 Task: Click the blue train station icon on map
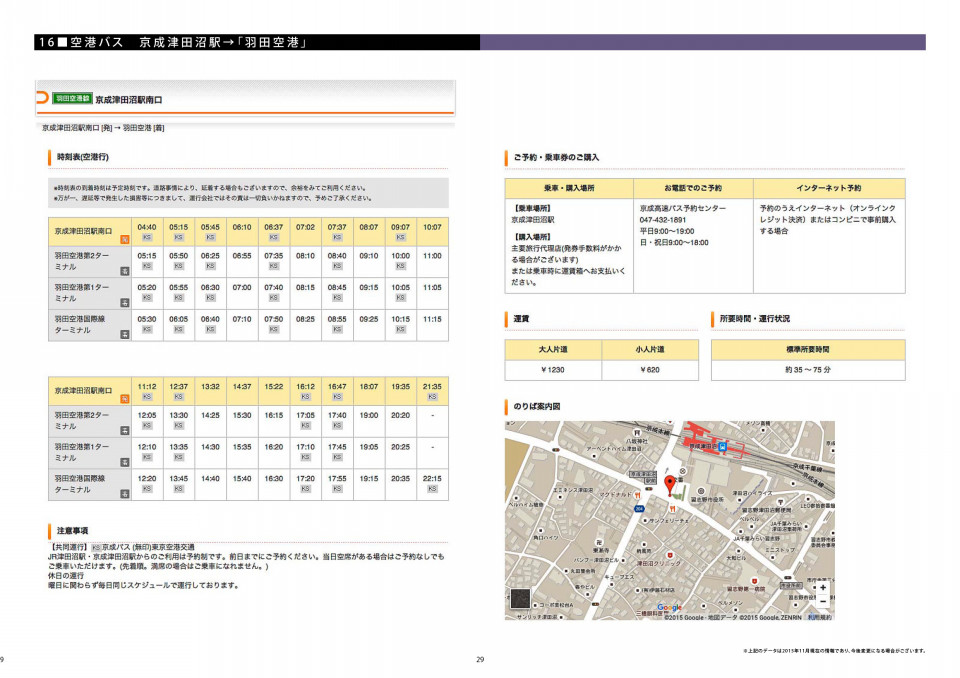pos(723,448)
